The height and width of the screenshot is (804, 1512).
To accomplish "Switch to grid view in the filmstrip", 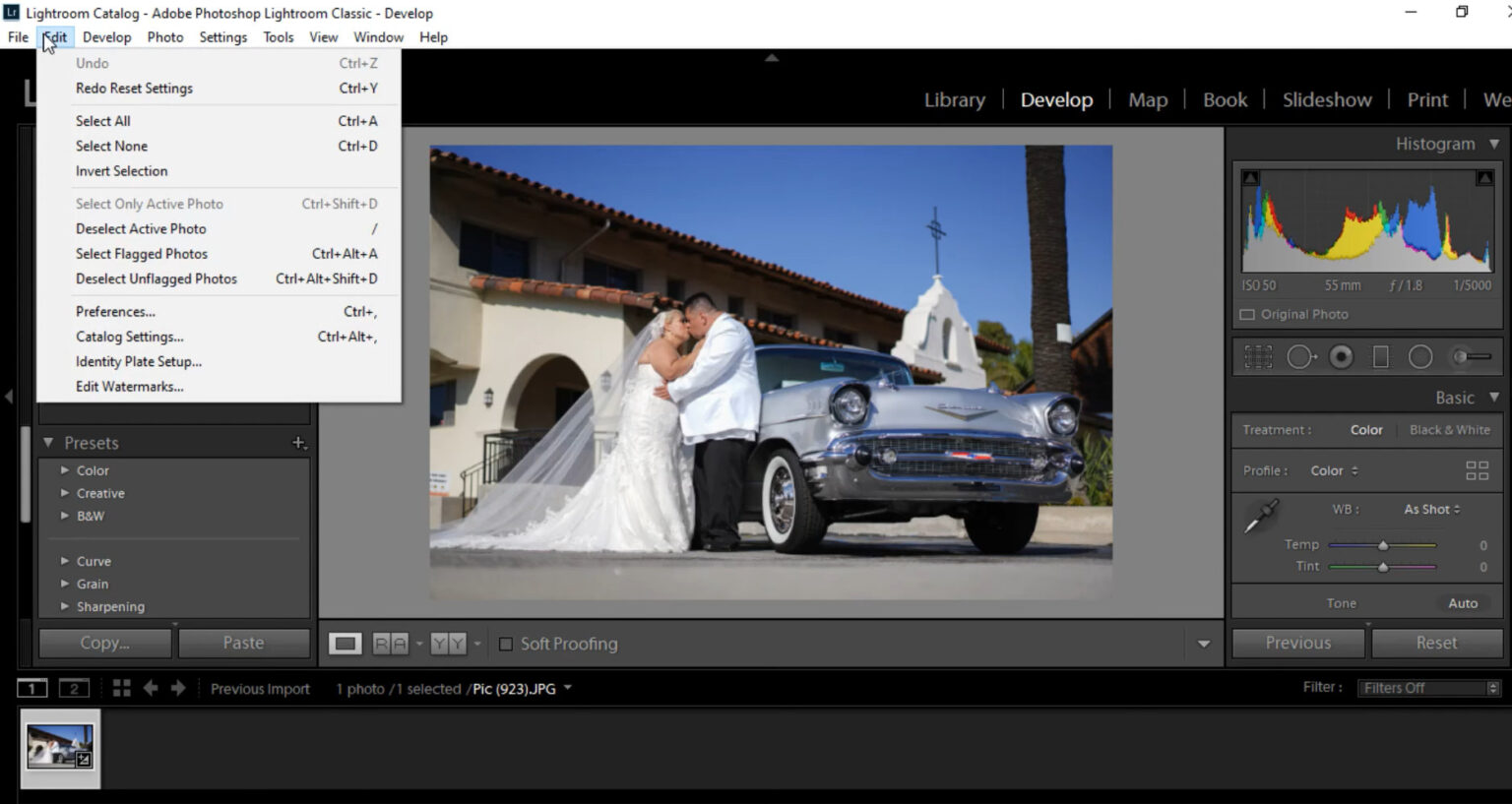I will click(x=121, y=688).
